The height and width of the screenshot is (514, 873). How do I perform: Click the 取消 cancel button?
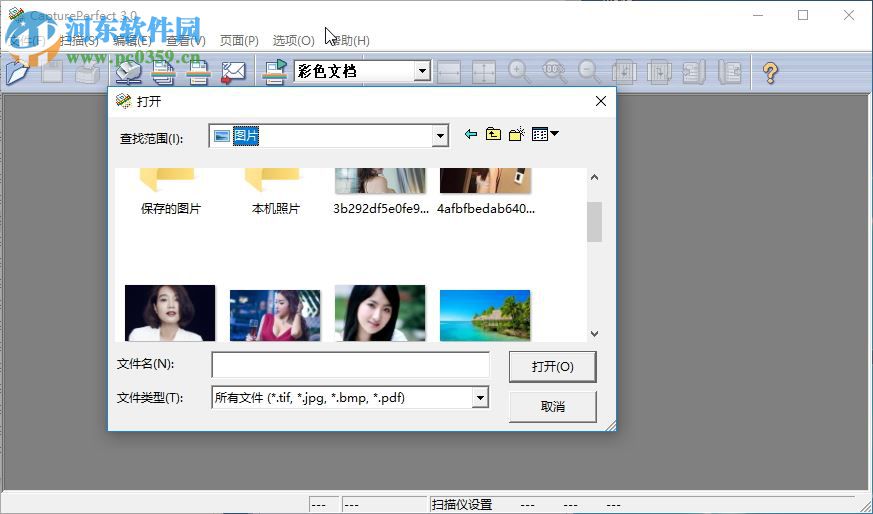click(x=552, y=407)
